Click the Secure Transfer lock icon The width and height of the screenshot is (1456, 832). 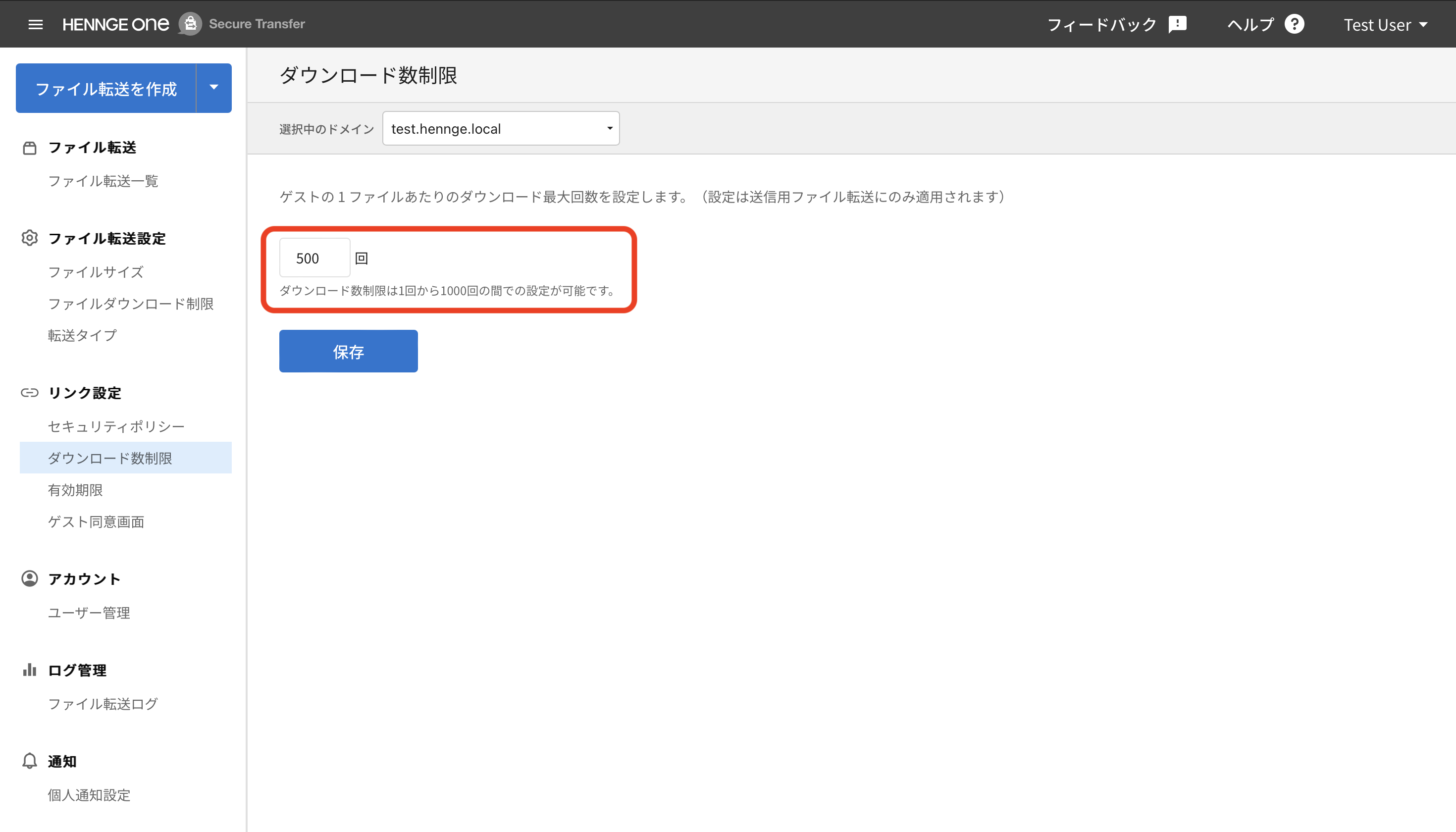click(x=190, y=24)
